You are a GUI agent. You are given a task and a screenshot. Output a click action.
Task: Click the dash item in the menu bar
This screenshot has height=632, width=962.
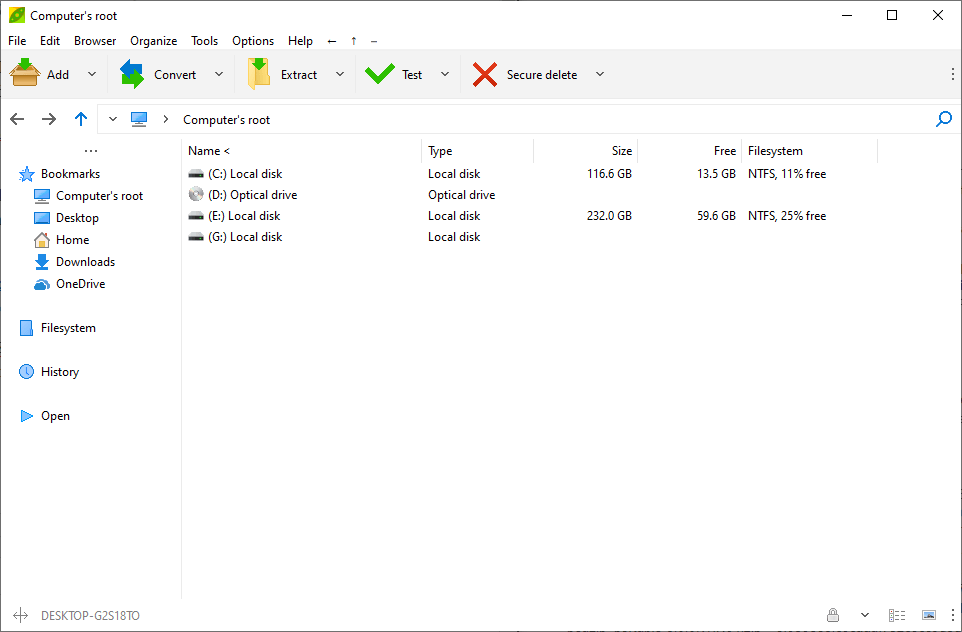click(x=374, y=41)
